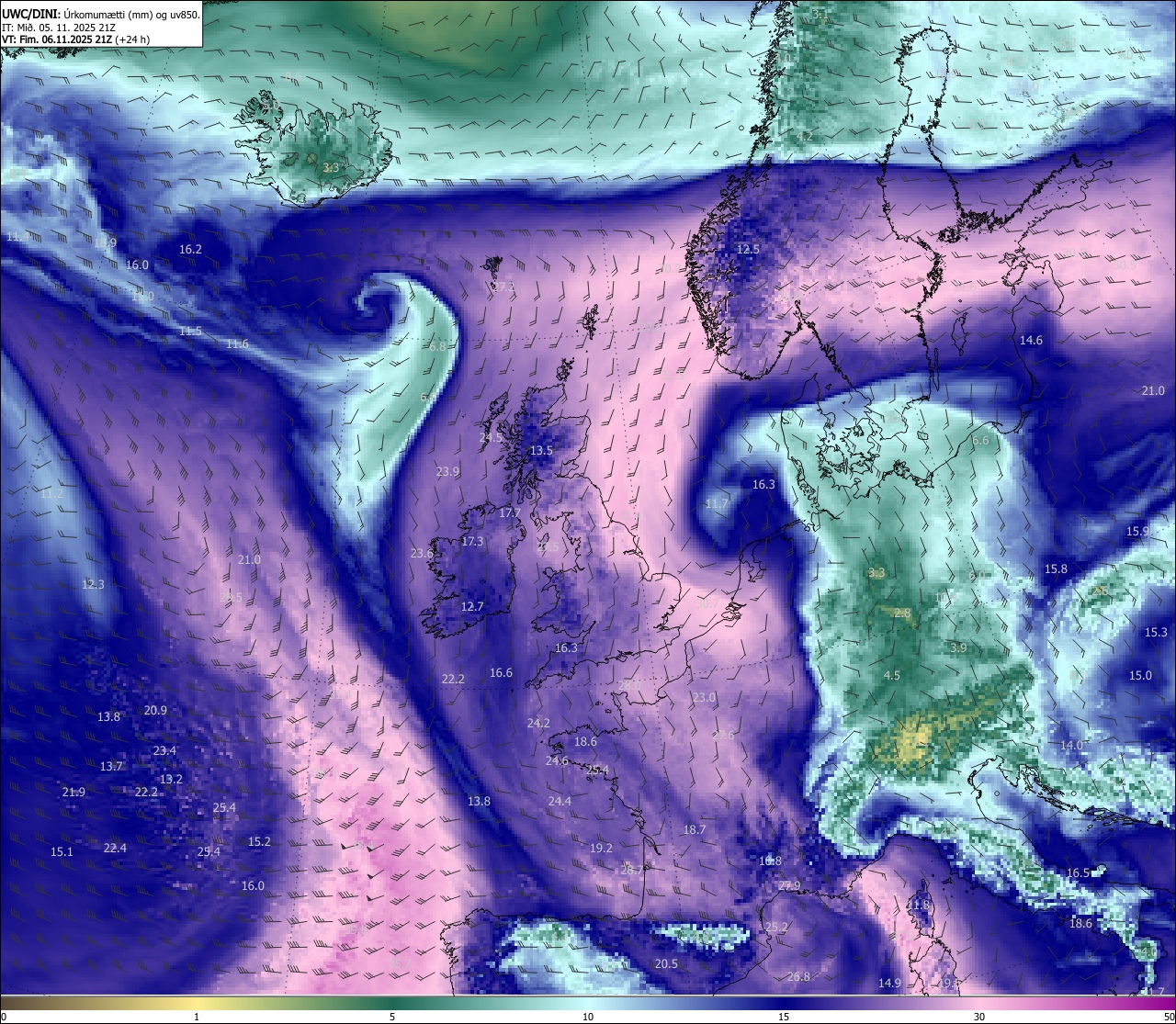Click the 23.0 value near the Channel
Screen dimensions: 1176x1024
click(x=704, y=698)
